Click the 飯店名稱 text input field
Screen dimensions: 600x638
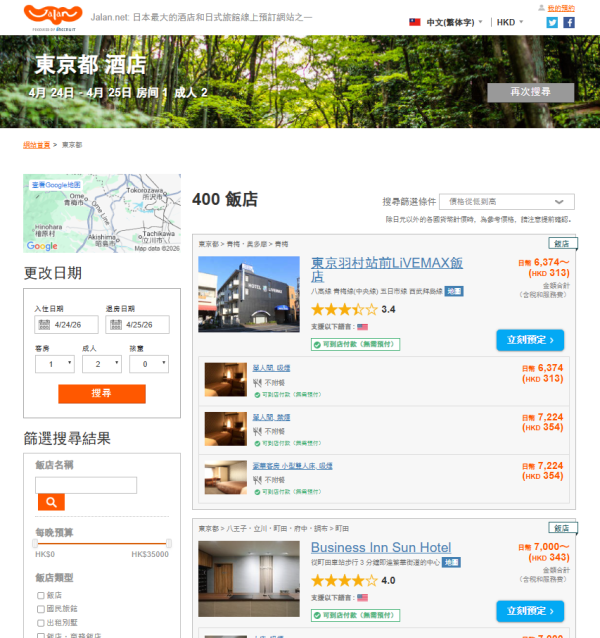click(86, 485)
